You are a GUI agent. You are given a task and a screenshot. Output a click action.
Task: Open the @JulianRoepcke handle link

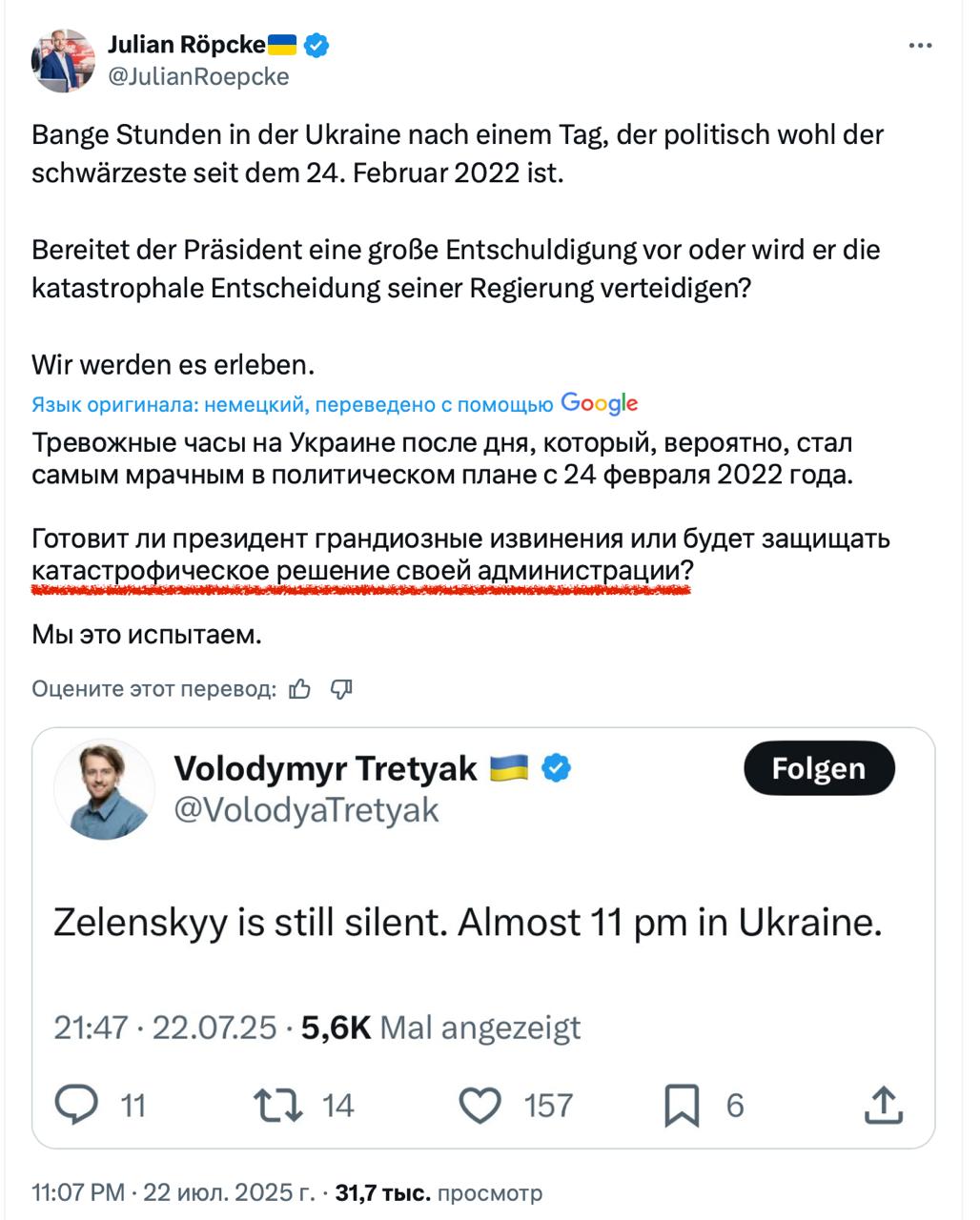point(198,77)
